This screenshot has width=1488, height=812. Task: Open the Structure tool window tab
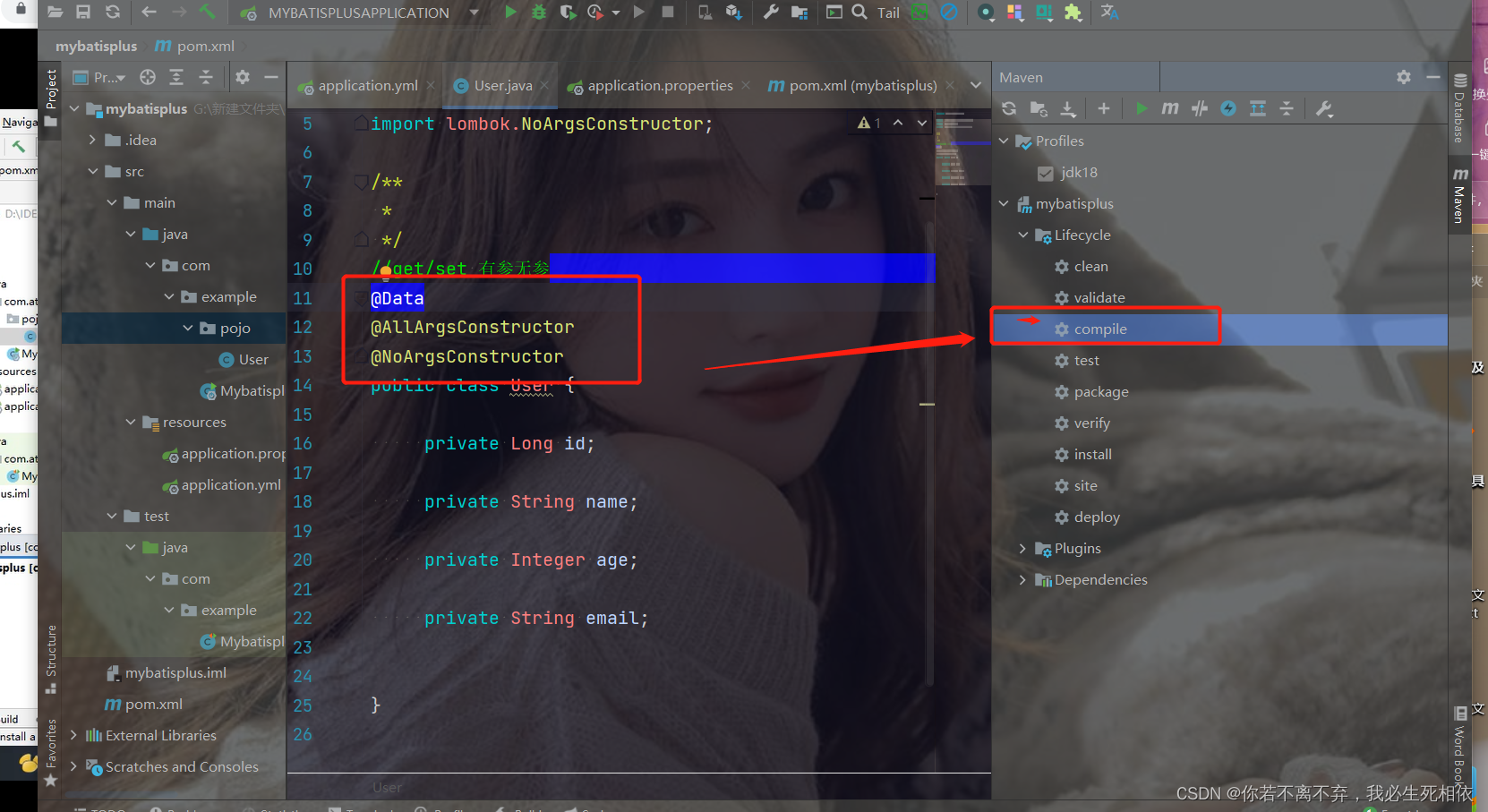(51, 659)
